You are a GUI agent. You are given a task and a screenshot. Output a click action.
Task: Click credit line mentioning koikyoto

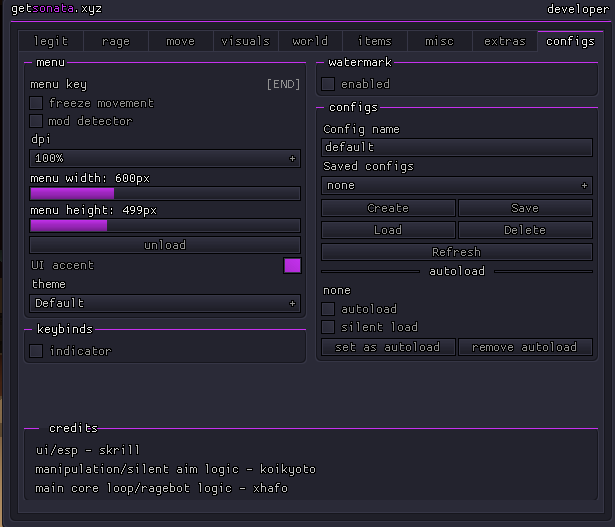coord(175,469)
